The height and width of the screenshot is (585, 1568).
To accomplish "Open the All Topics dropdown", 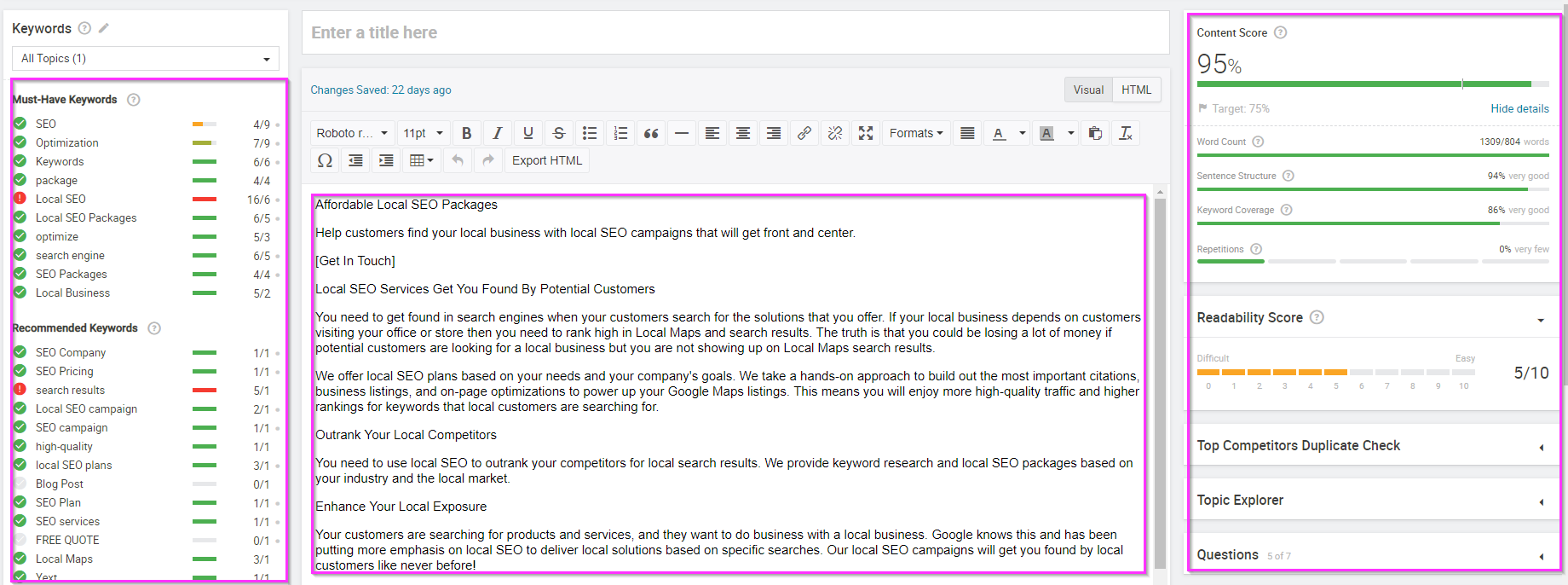I will tap(146, 59).
